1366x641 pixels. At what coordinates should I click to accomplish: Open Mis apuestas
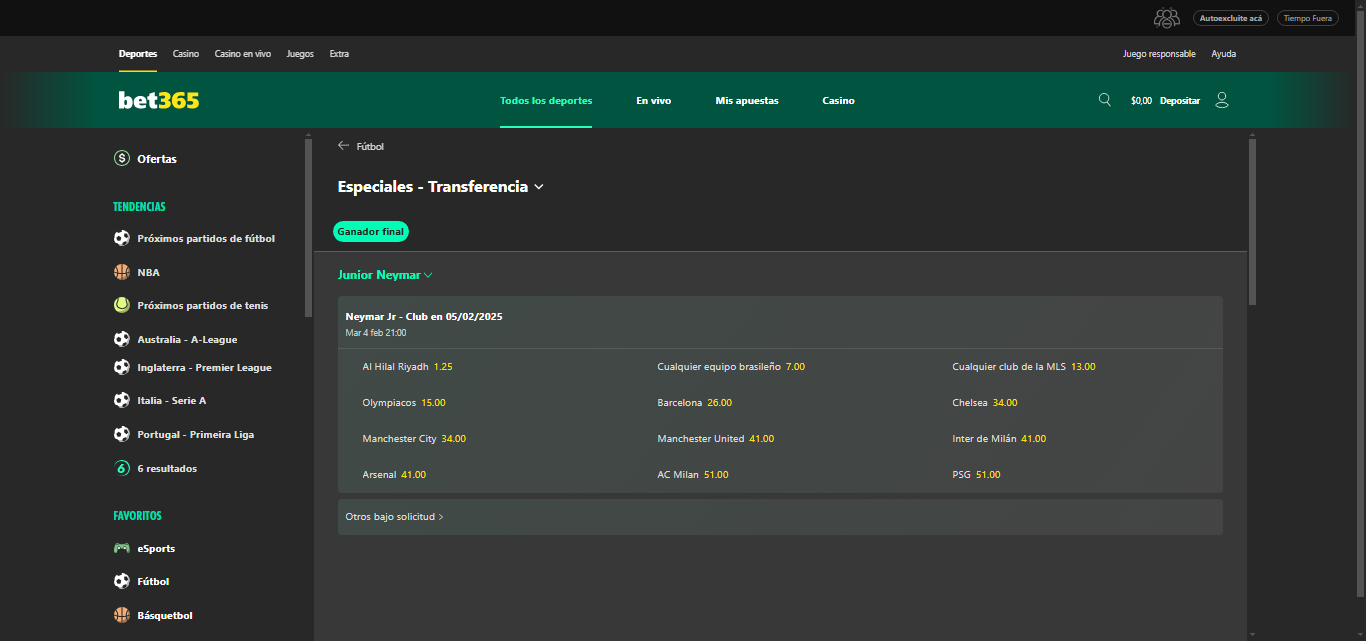coord(747,101)
